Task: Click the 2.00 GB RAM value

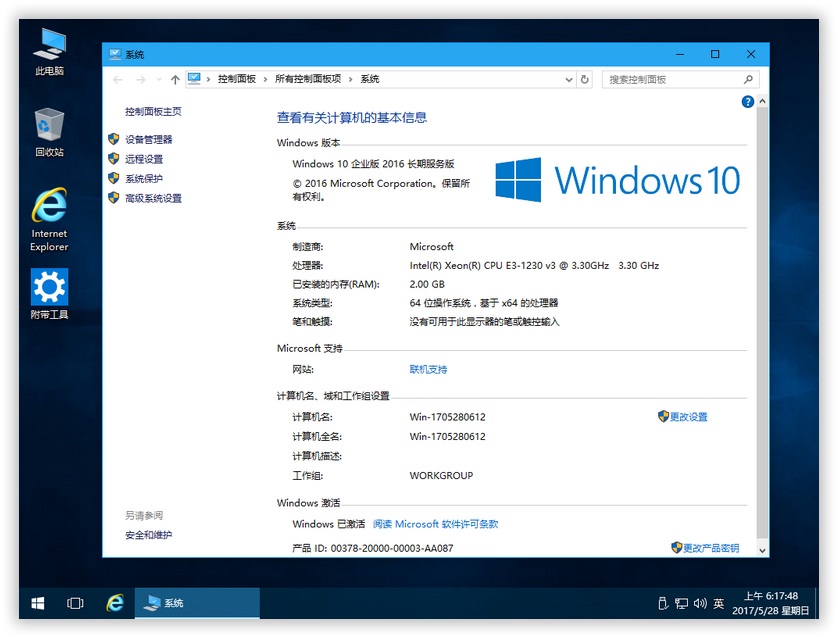Action: 427,284
